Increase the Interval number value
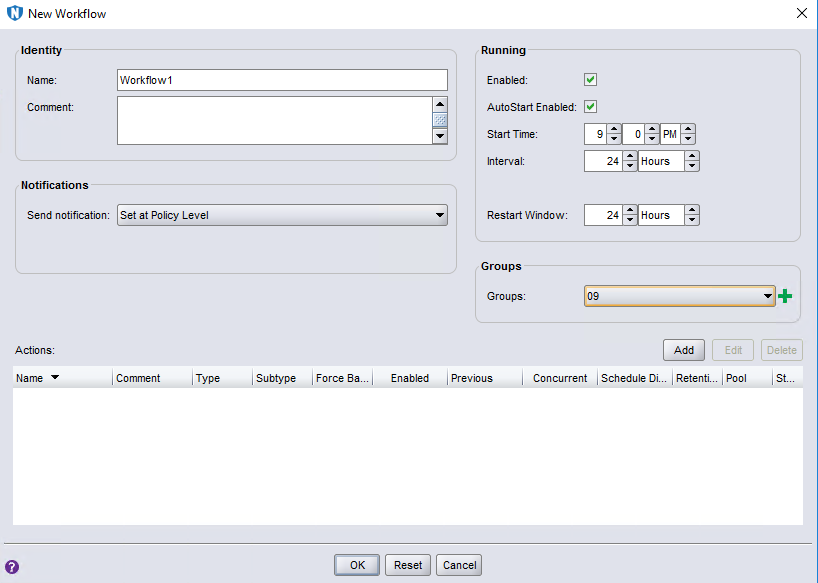This screenshot has width=818, height=583. (629, 156)
